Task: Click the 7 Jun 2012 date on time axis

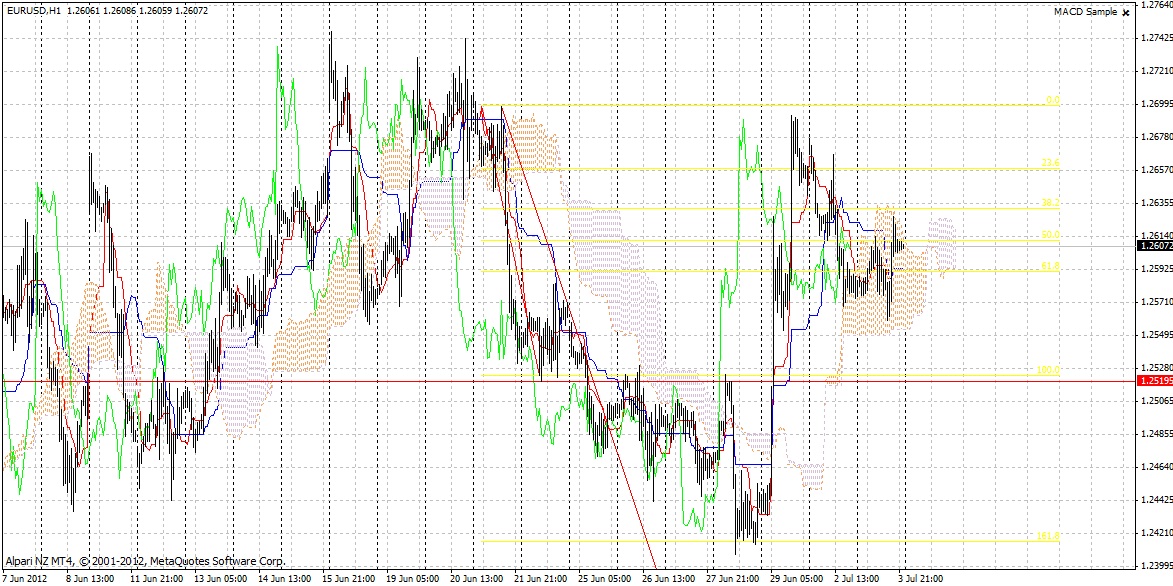Action: [x=24, y=579]
